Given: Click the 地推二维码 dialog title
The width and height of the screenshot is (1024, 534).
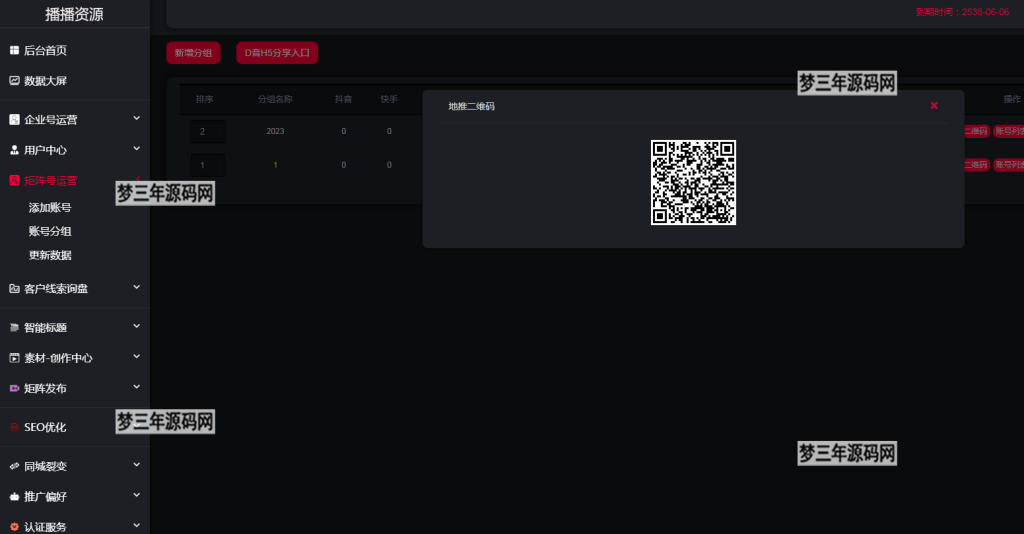Looking at the screenshot, I should [472, 106].
